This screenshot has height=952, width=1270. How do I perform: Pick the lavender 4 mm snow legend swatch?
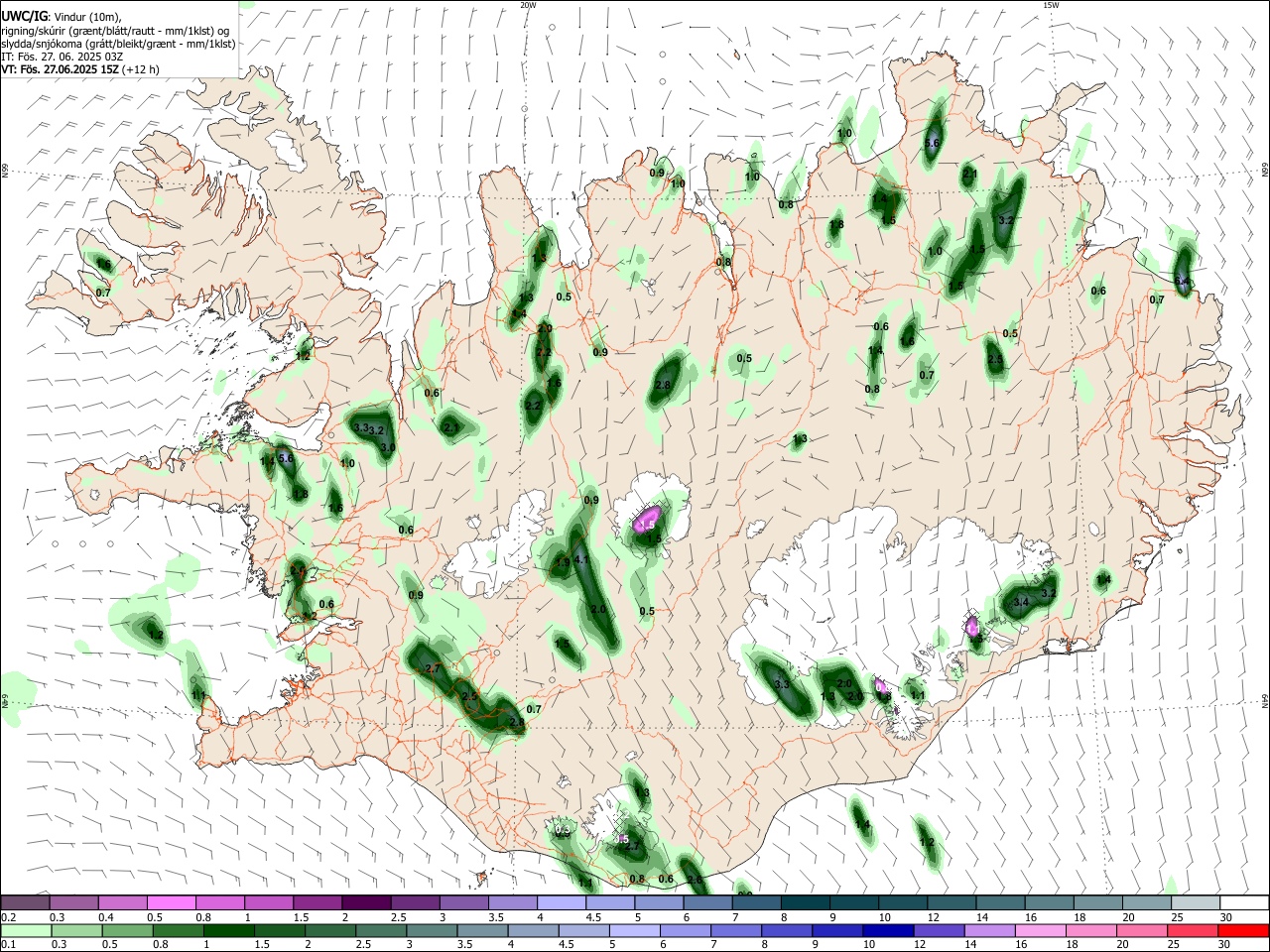(x=562, y=902)
